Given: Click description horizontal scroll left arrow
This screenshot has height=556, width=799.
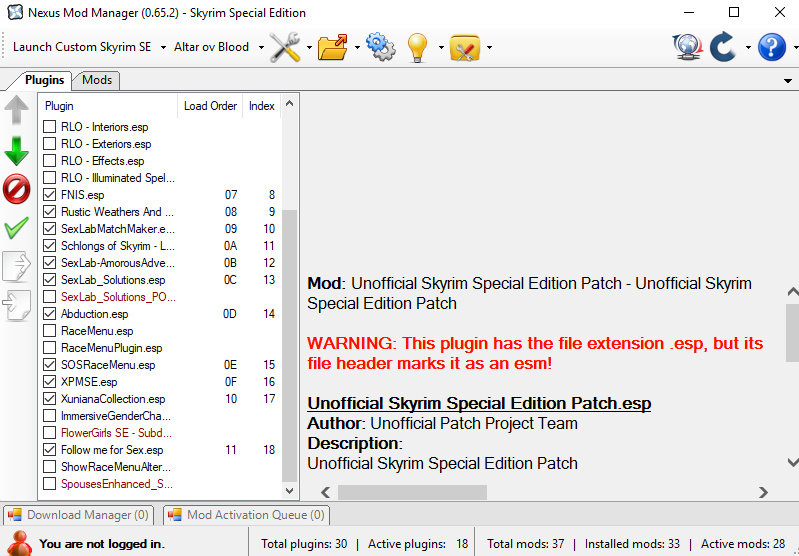Looking at the screenshot, I should point(326,492).
